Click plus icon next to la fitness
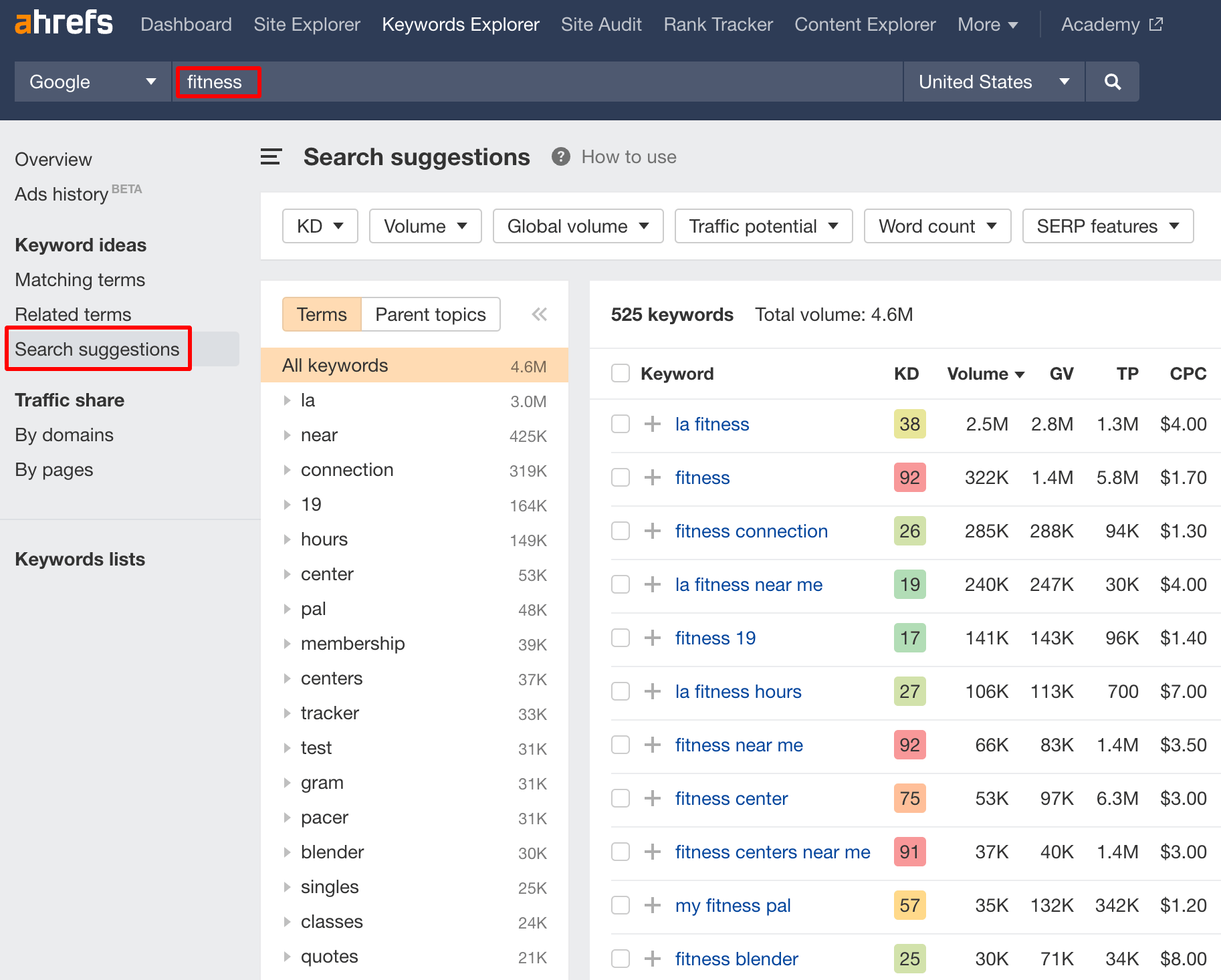 tap(653, 424)
